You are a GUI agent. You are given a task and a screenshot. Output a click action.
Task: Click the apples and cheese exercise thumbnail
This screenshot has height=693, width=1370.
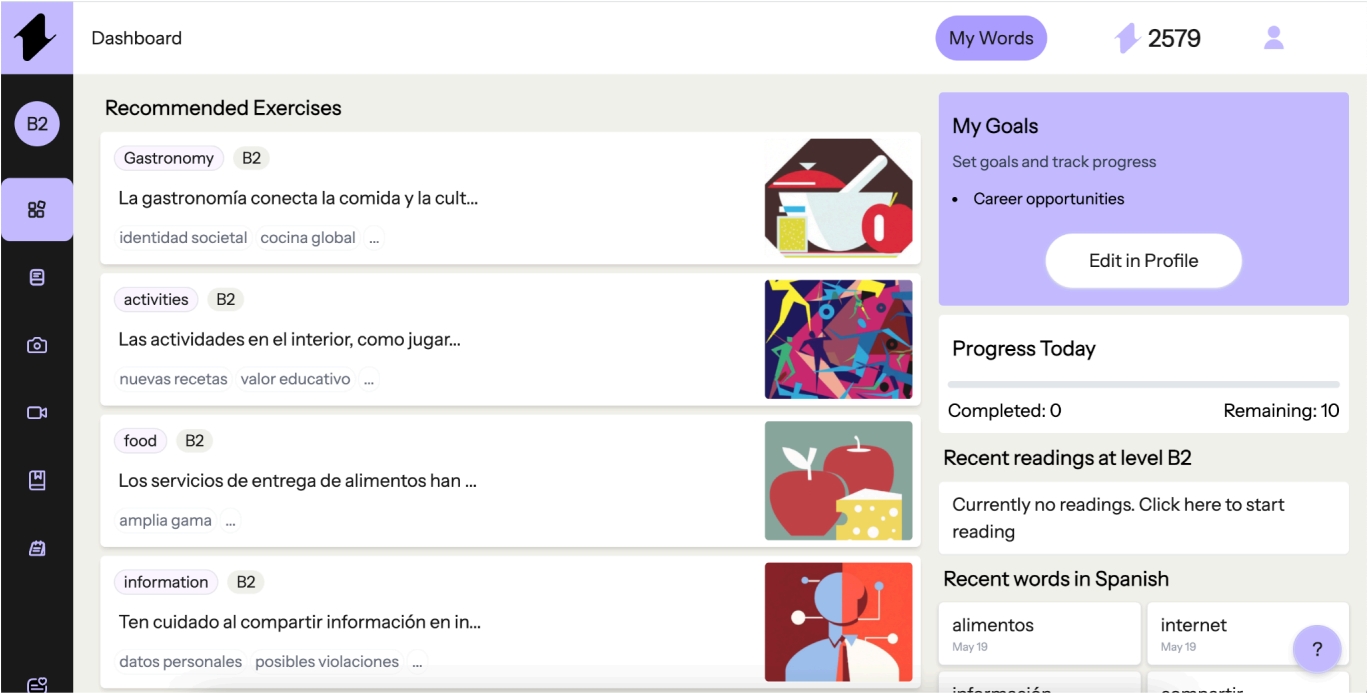(838, 481)
